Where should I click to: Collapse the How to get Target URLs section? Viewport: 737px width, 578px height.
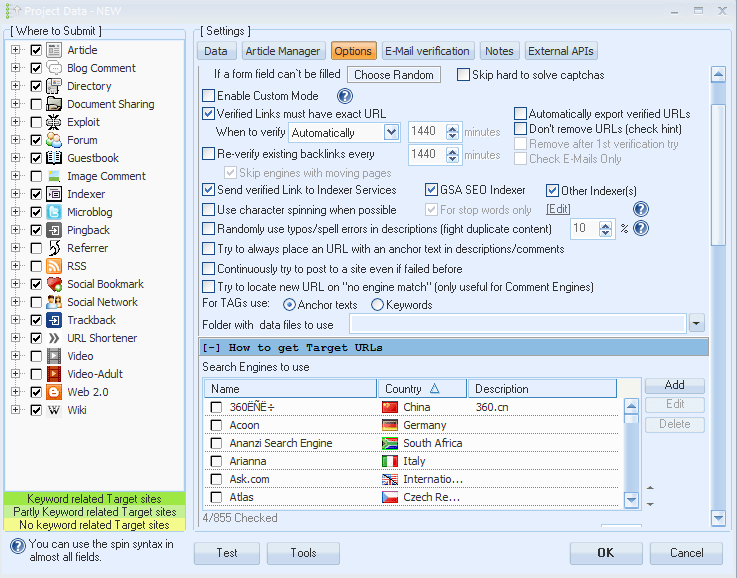211,348
